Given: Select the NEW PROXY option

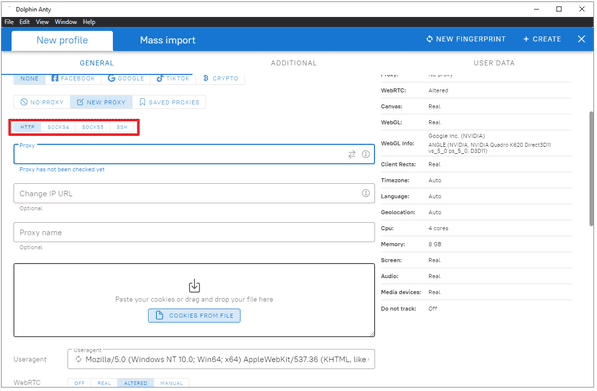Looking at the screenshot, I should tap(101, 102).
